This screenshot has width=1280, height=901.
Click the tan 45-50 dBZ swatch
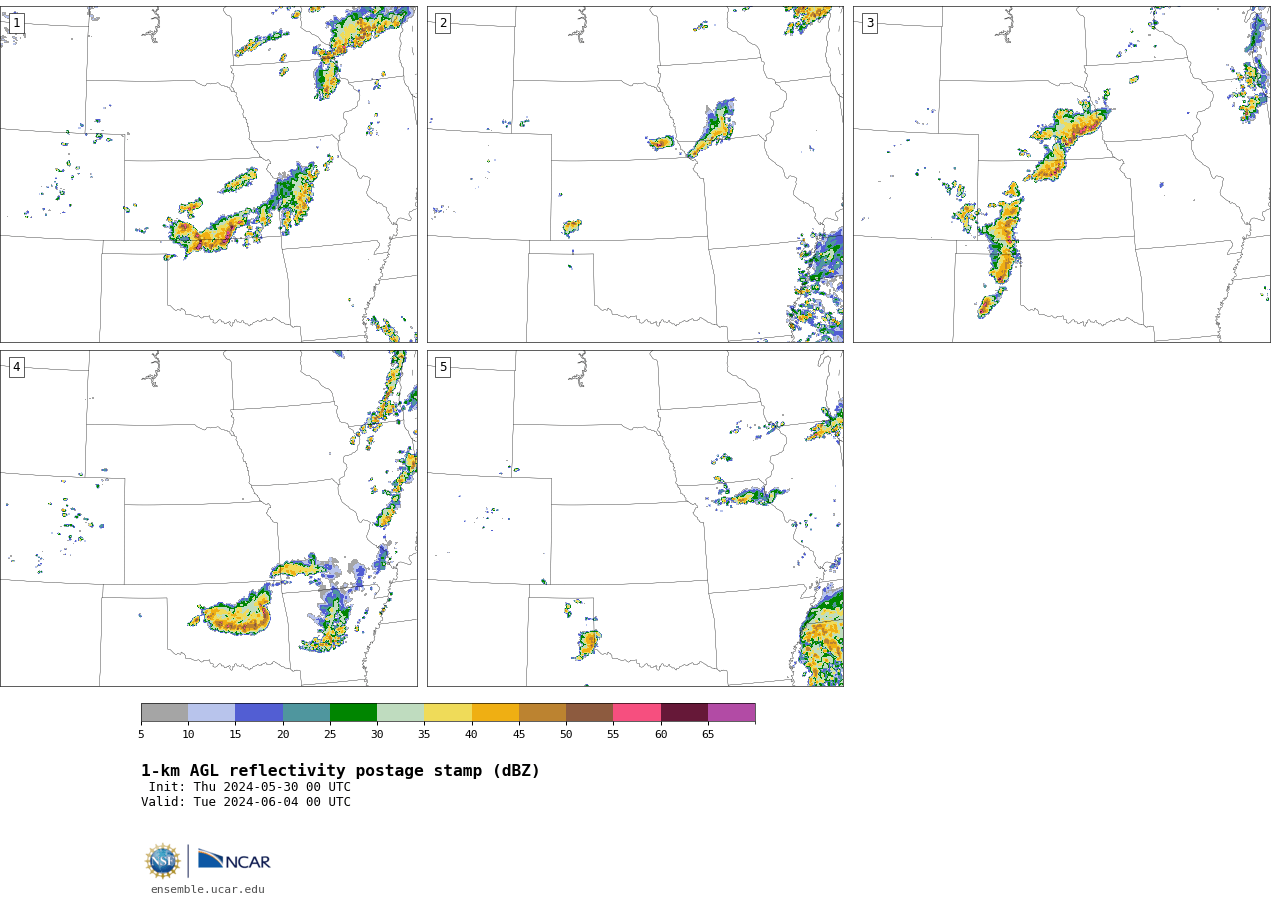coord(542,712)
